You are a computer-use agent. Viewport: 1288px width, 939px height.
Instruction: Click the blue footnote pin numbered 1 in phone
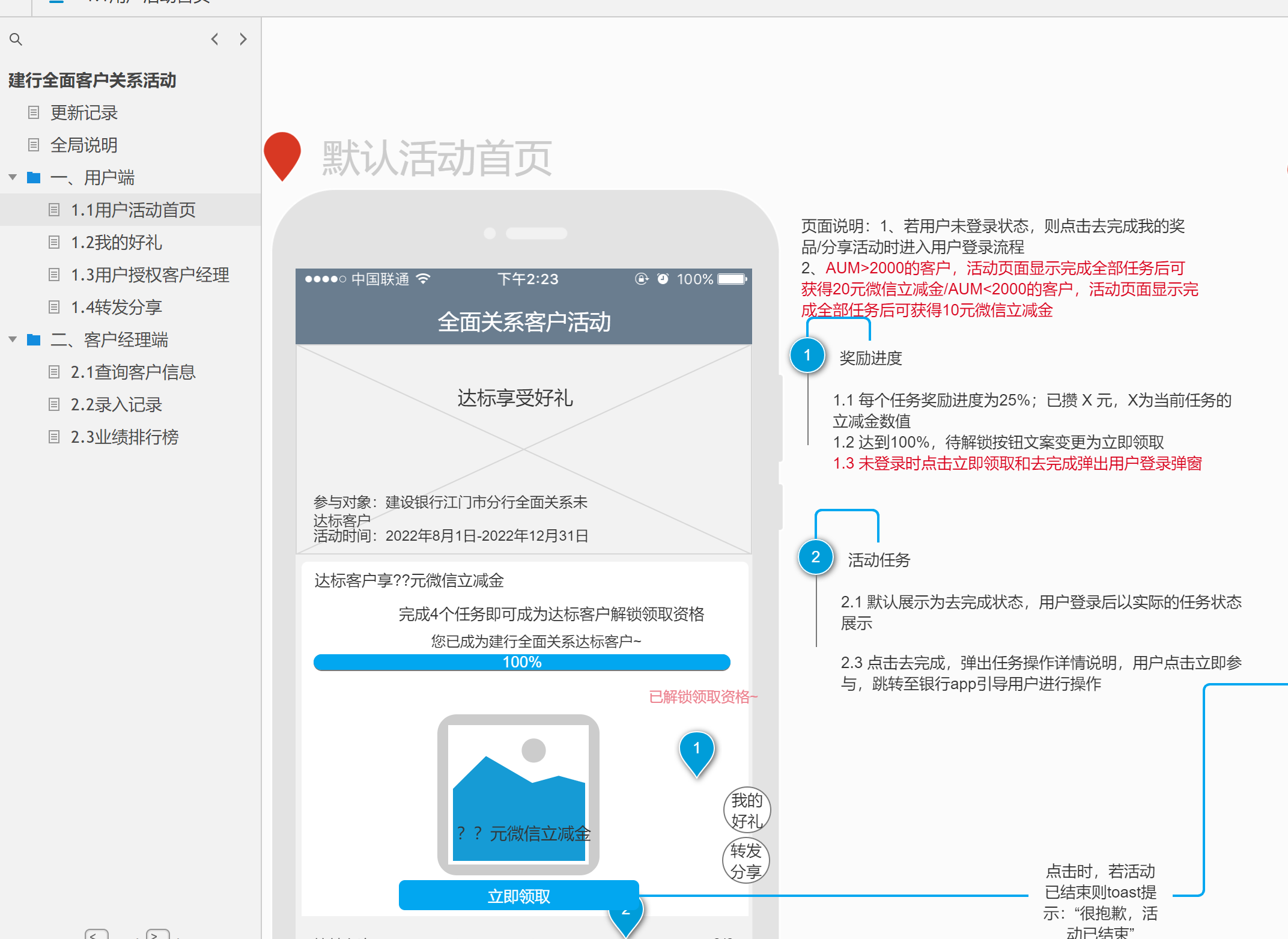tap(697, 753)
